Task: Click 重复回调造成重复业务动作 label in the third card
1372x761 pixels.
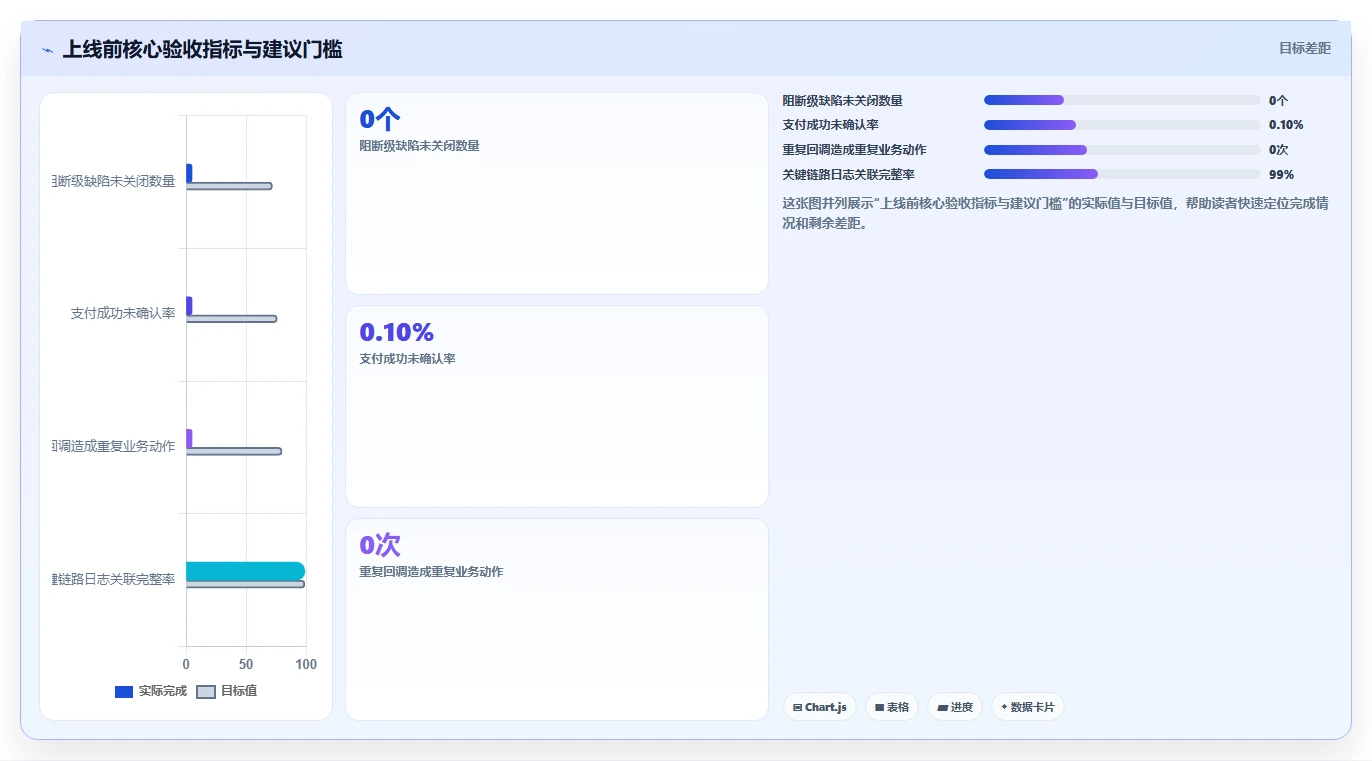Action: point(431,572)
